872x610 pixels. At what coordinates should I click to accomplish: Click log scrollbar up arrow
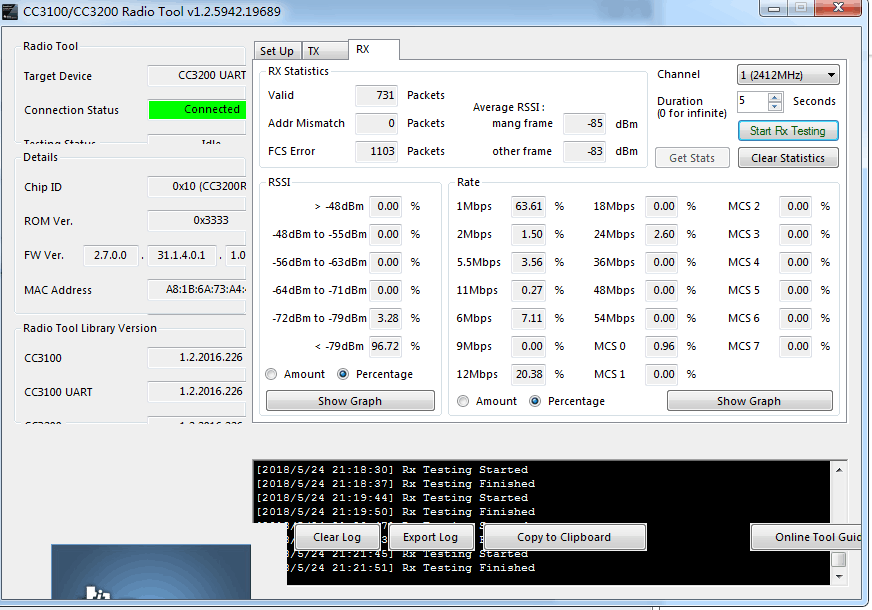[x=839, y=470]
